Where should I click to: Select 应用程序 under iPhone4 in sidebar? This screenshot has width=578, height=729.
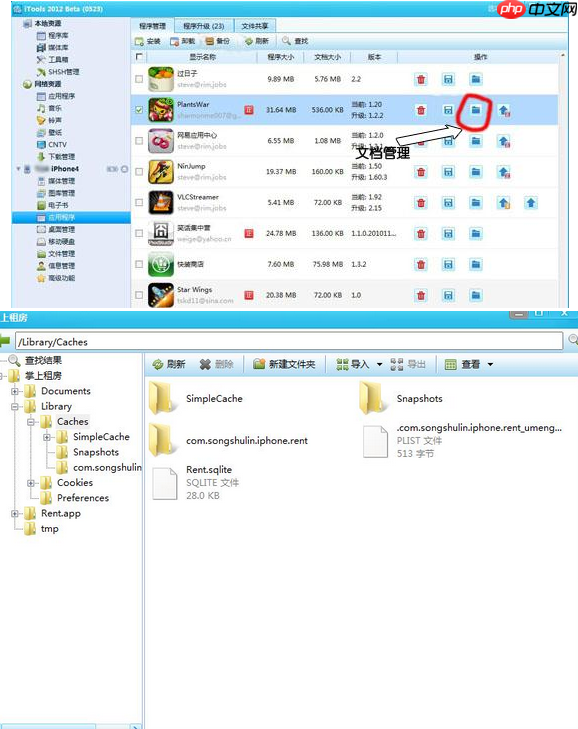(x=71, y=217)
